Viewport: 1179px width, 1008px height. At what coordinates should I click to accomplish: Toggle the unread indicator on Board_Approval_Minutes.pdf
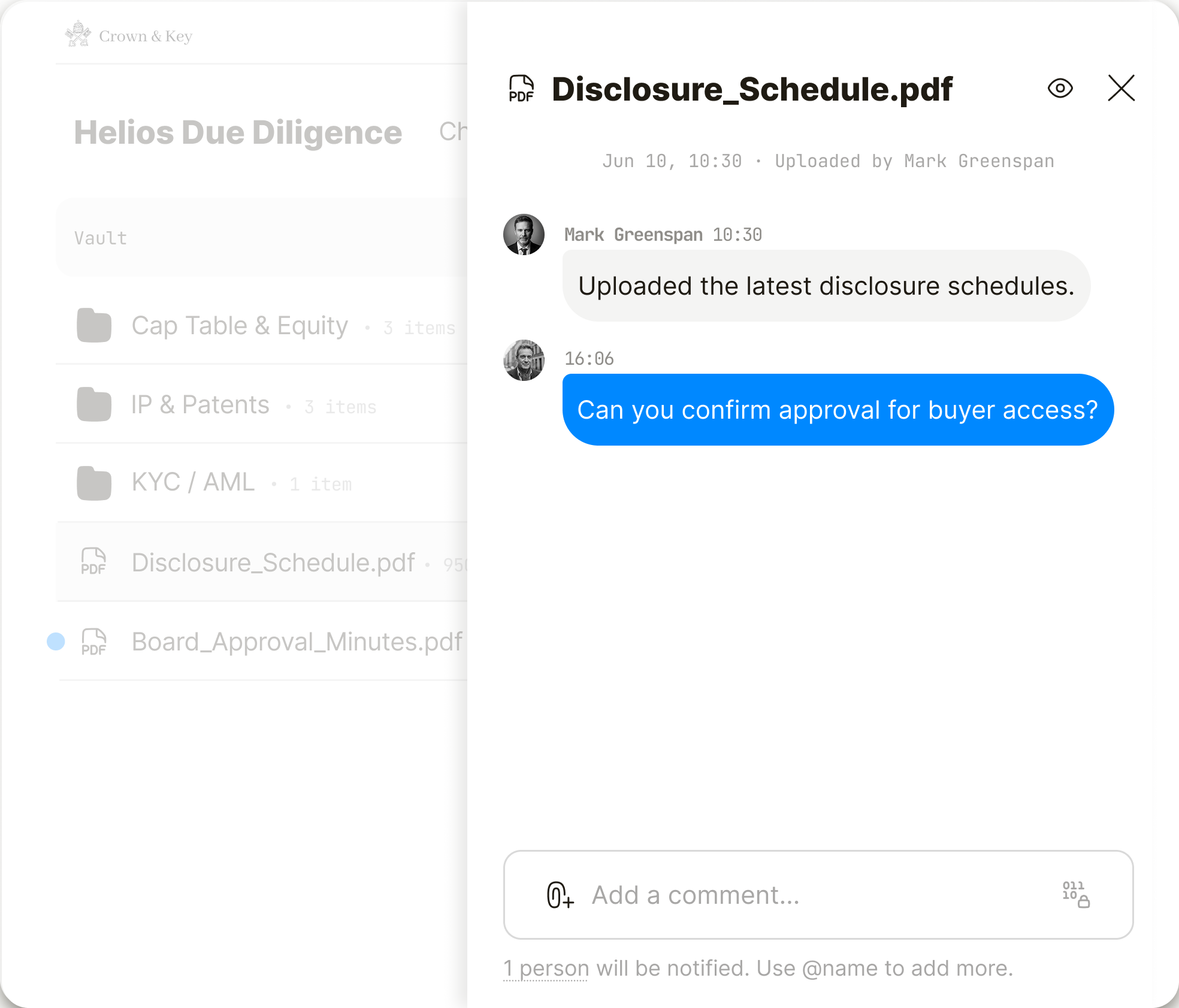click(55, 641)
